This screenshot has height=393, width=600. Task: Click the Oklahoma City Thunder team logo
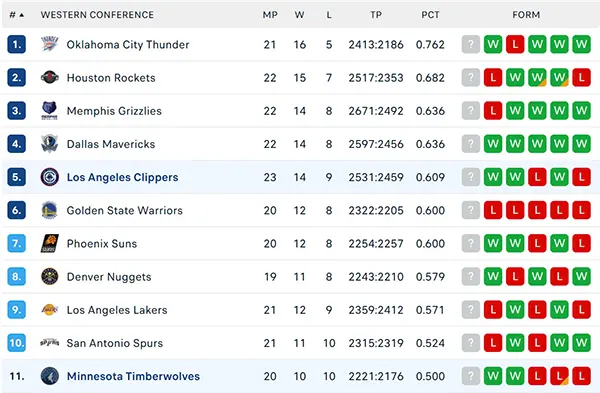pos(50,44)
